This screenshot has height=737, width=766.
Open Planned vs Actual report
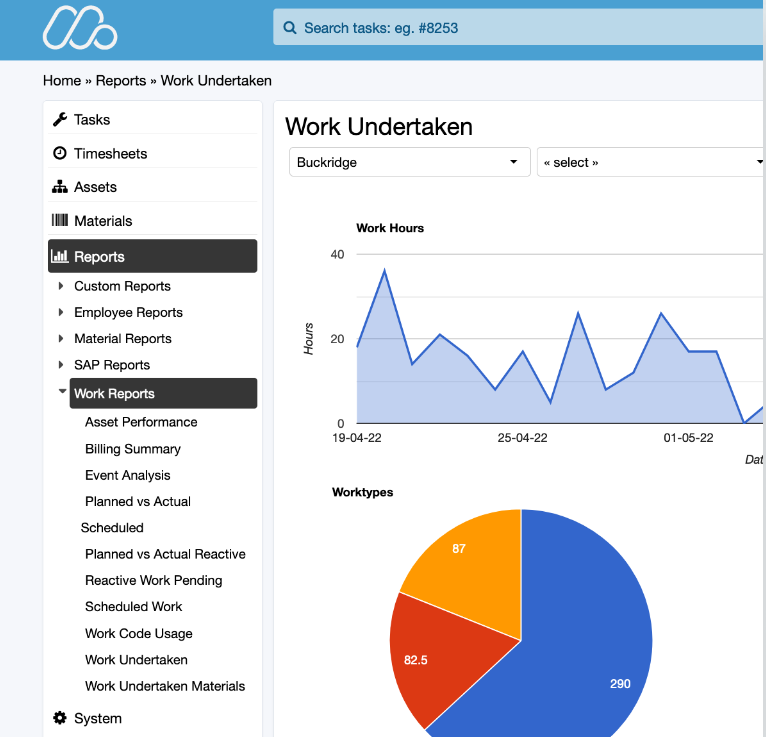pos(138,502)
